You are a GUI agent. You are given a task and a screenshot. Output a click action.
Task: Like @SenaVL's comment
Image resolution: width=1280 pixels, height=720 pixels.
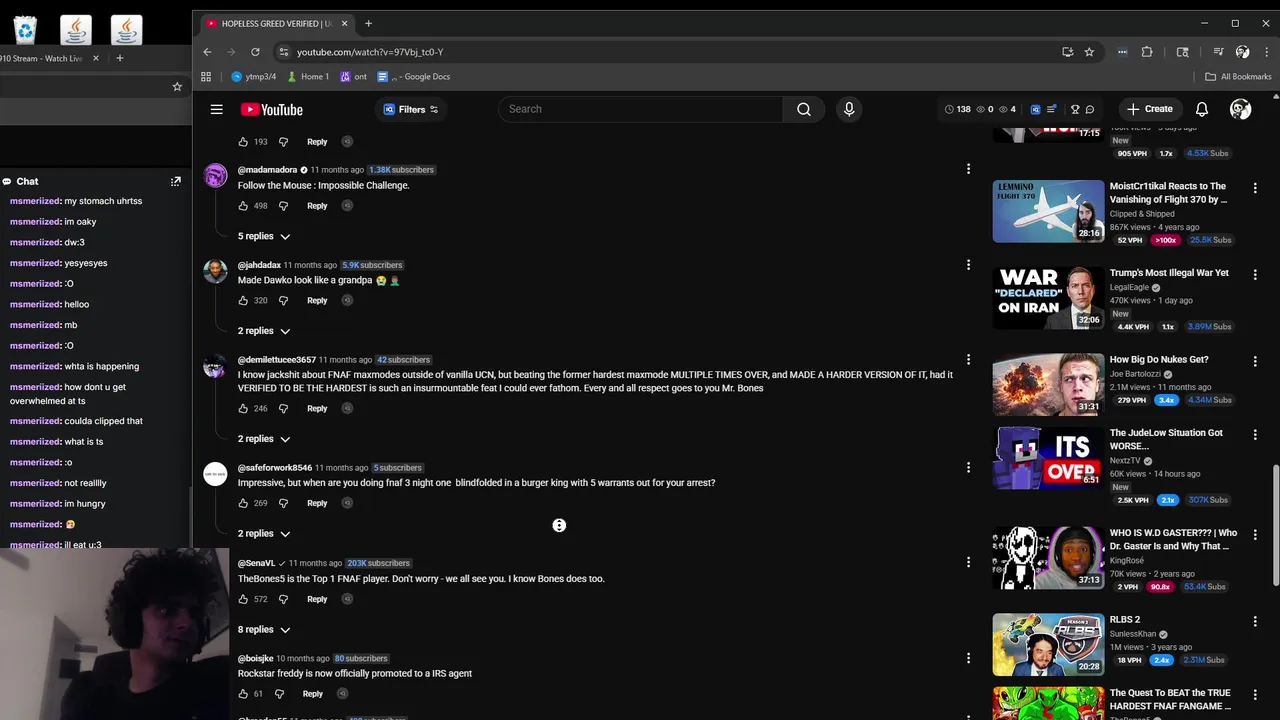pyautogui.click(x=243, y=599)
